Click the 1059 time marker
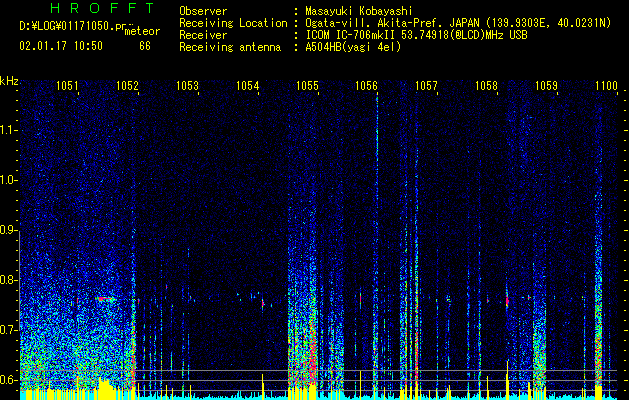Image resolution: width=629 pixels, height=400 pixels. [546, 85]
